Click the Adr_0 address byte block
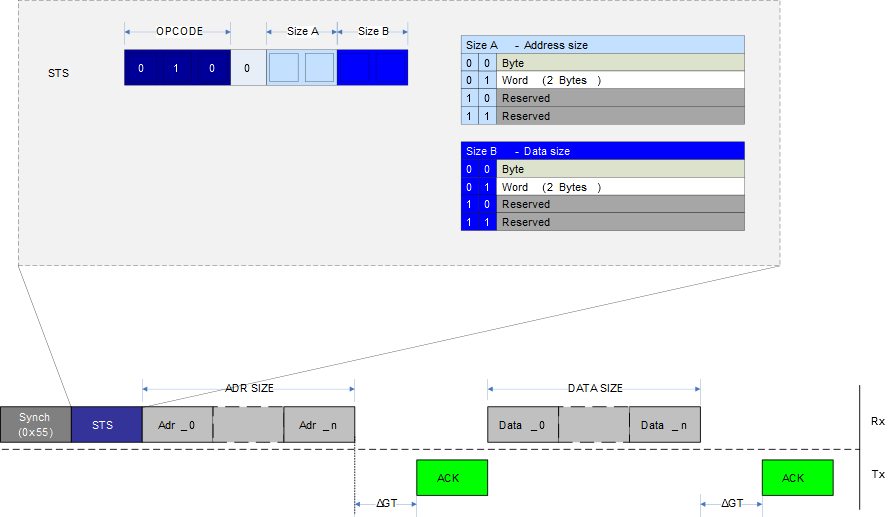The height and width of the screenshot is (517, 890). coord(177,424)
